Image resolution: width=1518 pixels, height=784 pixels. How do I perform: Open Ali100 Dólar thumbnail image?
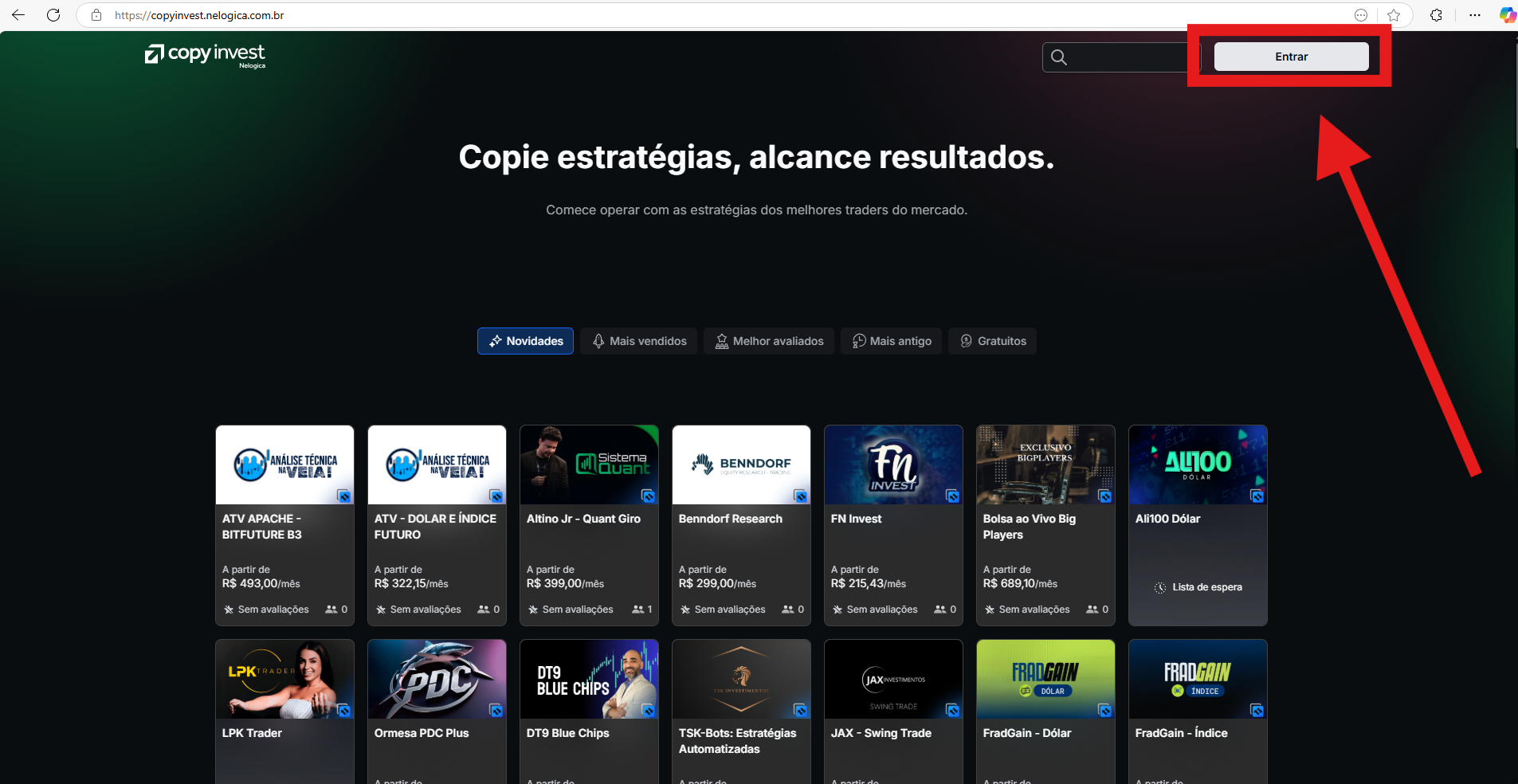click(x=1198, y=465)
